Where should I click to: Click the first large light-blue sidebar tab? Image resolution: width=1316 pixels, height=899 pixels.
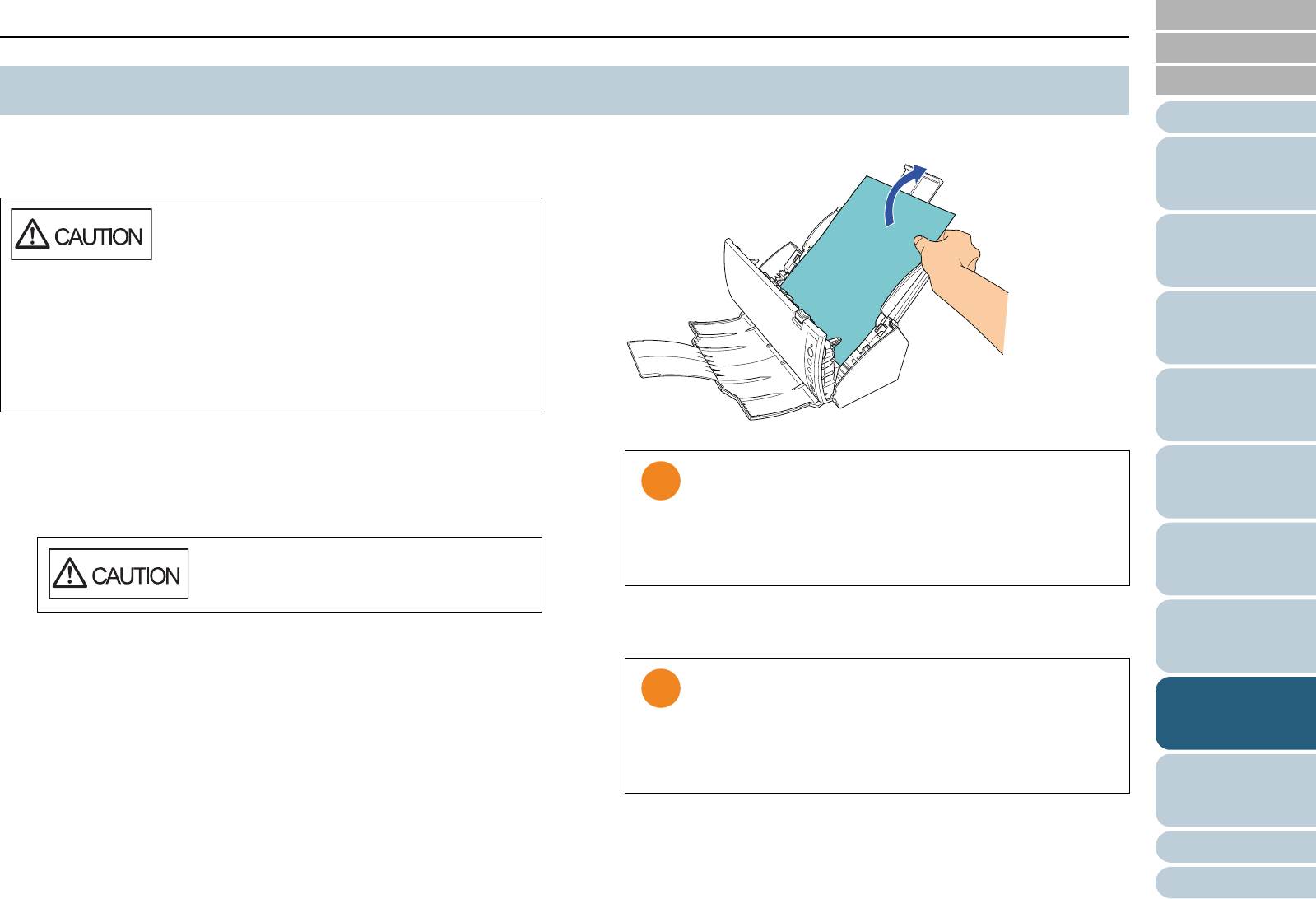pyautogui.click(x=1235, y=173)
